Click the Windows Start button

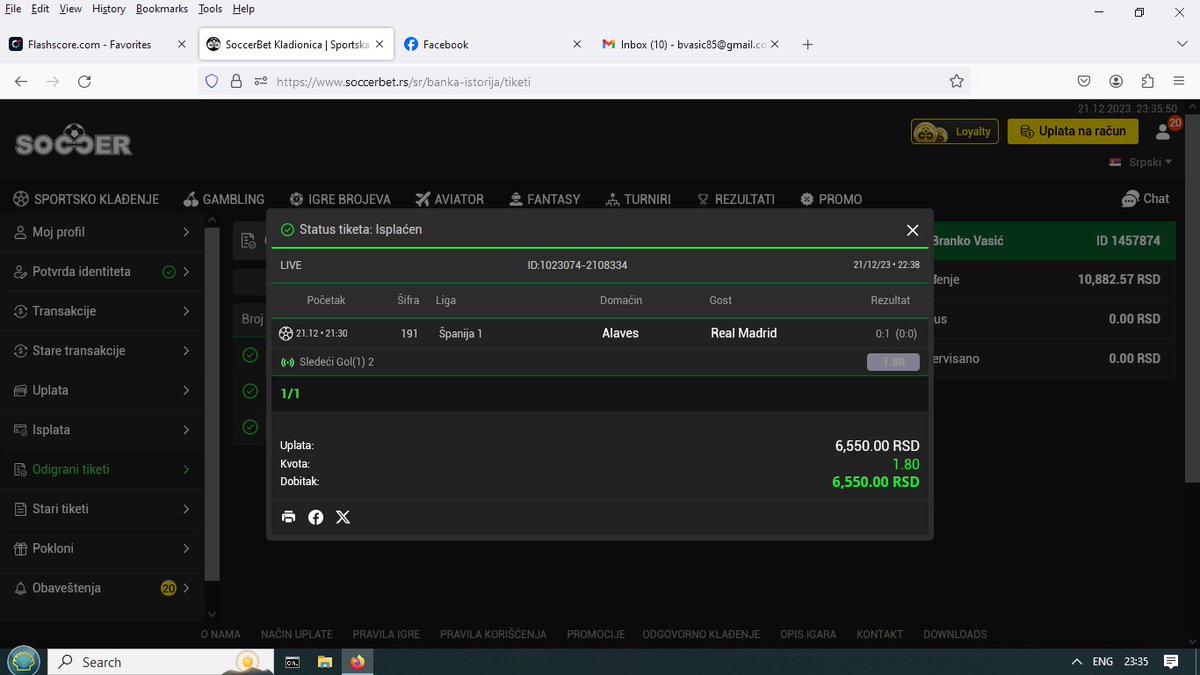22,661
